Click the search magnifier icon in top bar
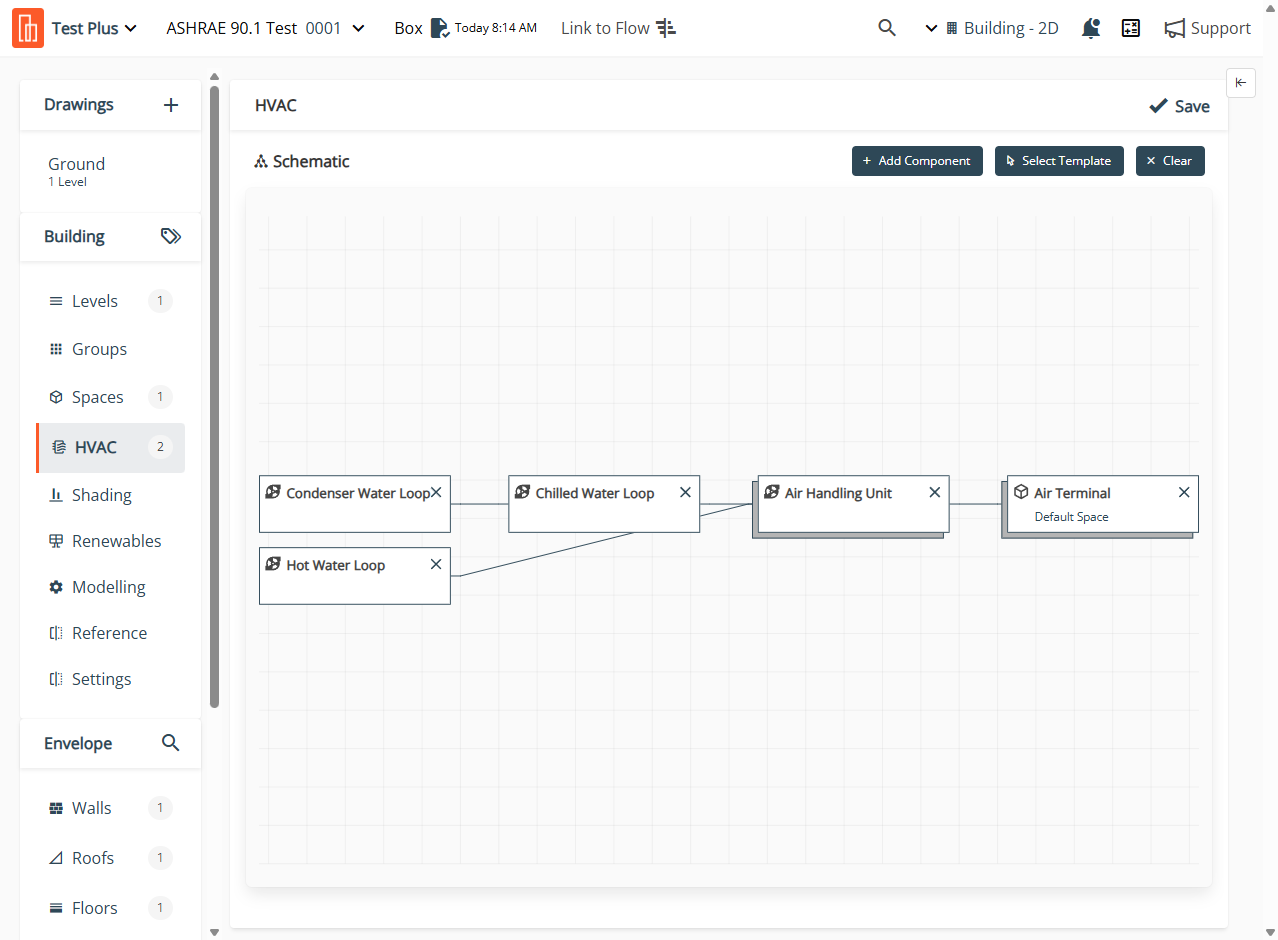 click(x=886, y=28)
